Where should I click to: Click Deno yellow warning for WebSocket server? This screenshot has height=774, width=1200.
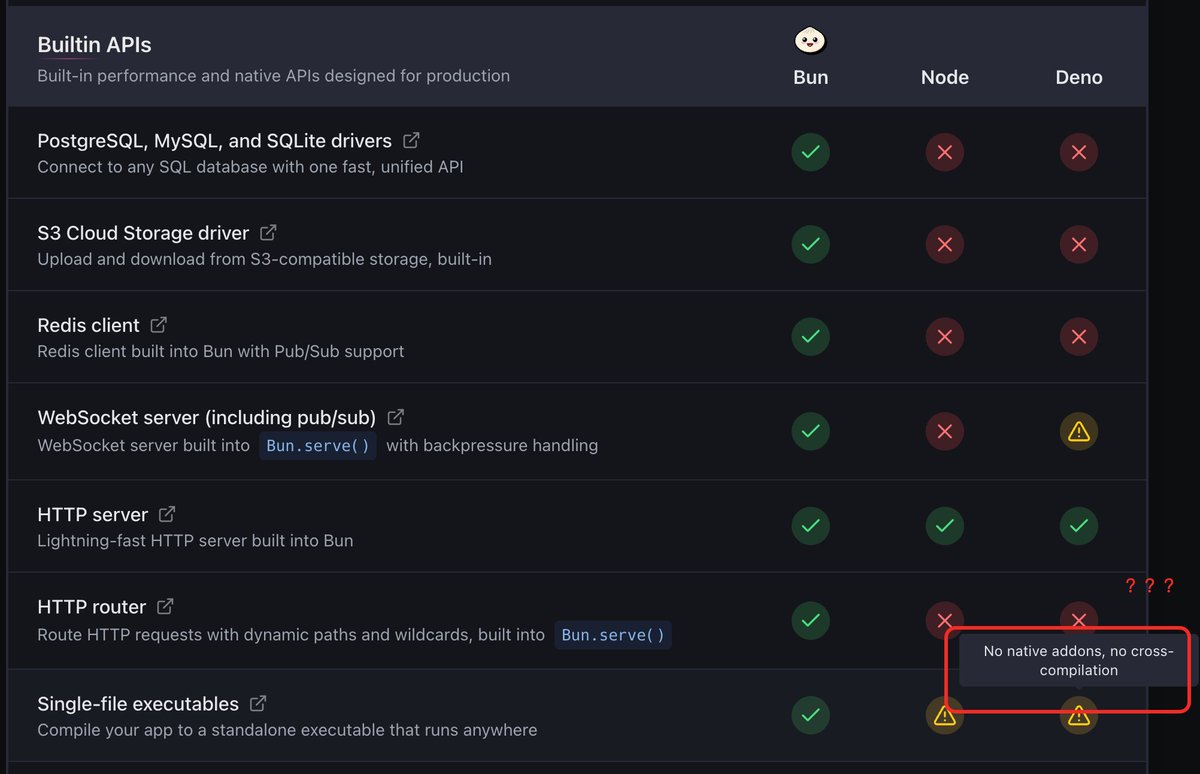(x=1078, y=431)
